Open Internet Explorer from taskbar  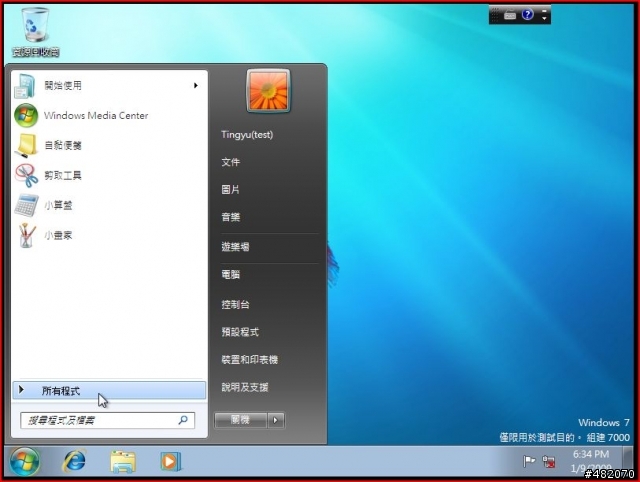(x=74, y=462)
